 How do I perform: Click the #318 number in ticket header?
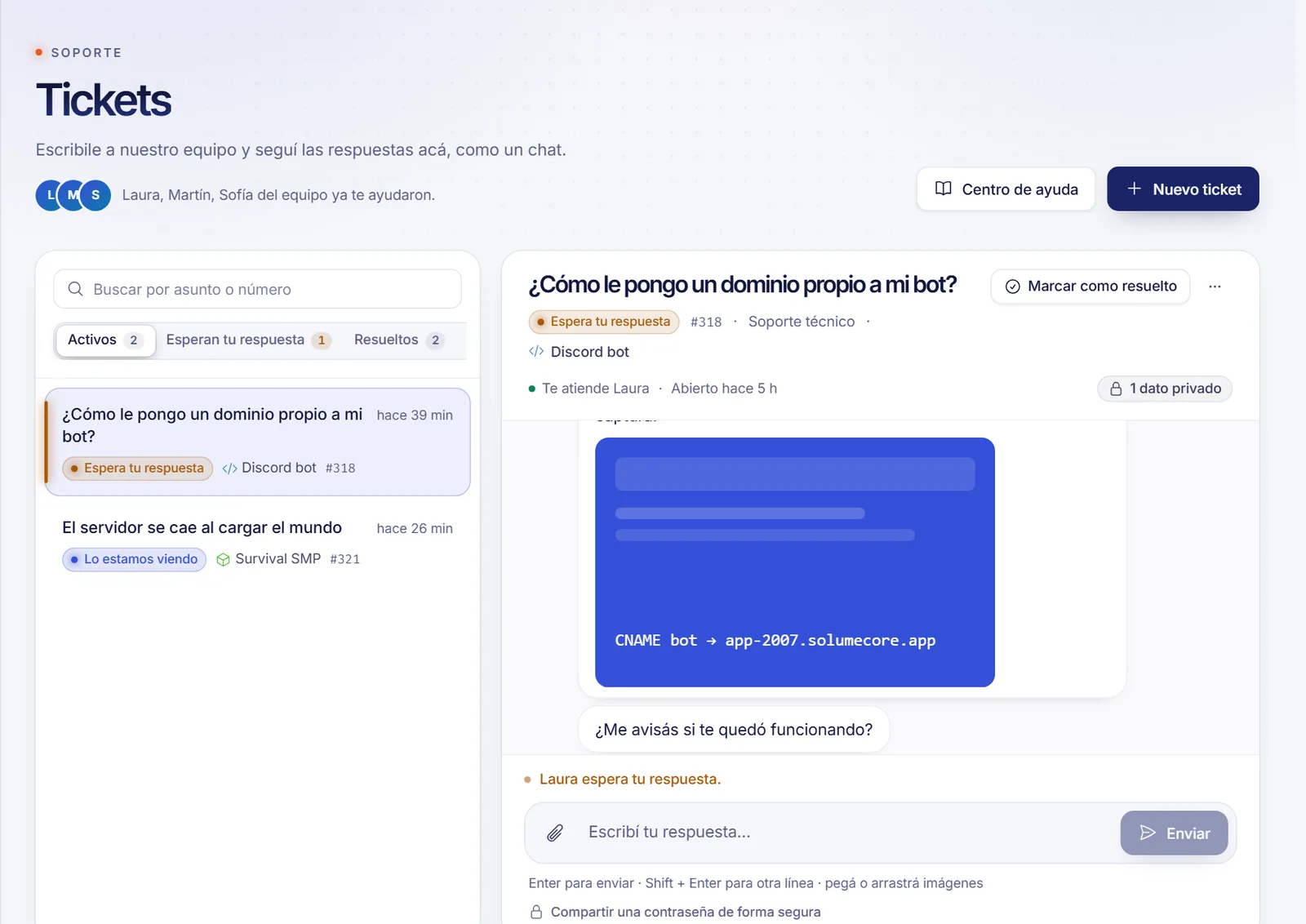coord(706,322)
